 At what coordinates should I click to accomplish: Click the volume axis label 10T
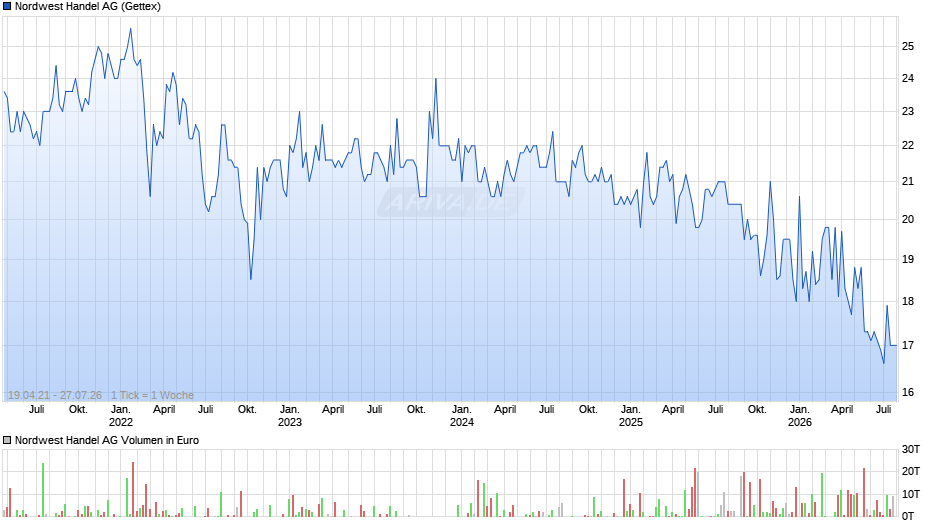(x=911, y=494)
